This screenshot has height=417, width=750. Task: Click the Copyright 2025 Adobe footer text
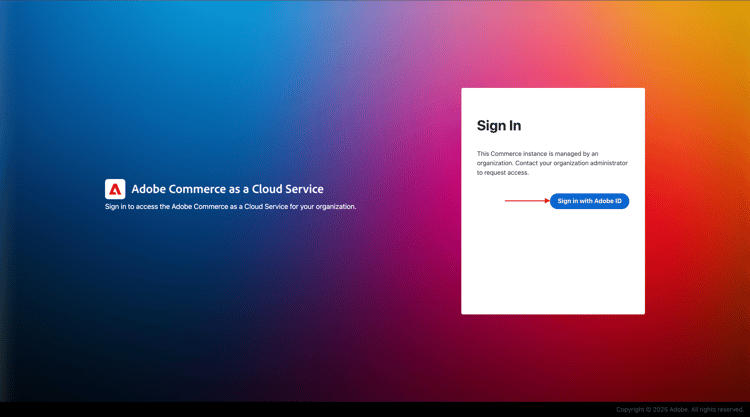(680, 409)
